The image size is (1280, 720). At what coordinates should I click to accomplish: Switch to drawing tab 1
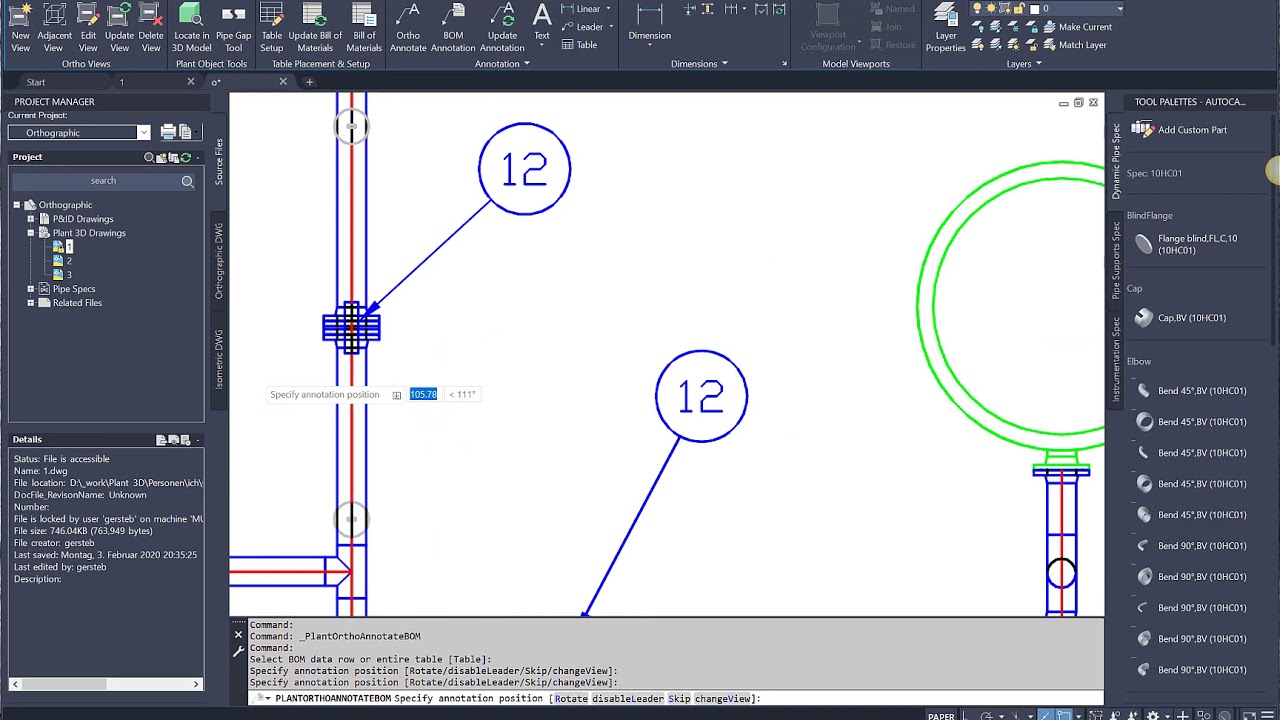coord(122,82)
